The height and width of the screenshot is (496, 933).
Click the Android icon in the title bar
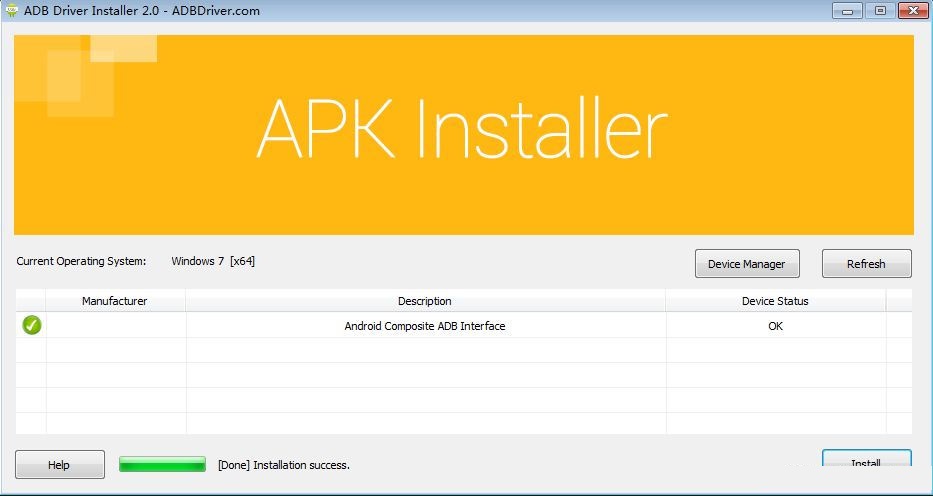pos(12,11)
